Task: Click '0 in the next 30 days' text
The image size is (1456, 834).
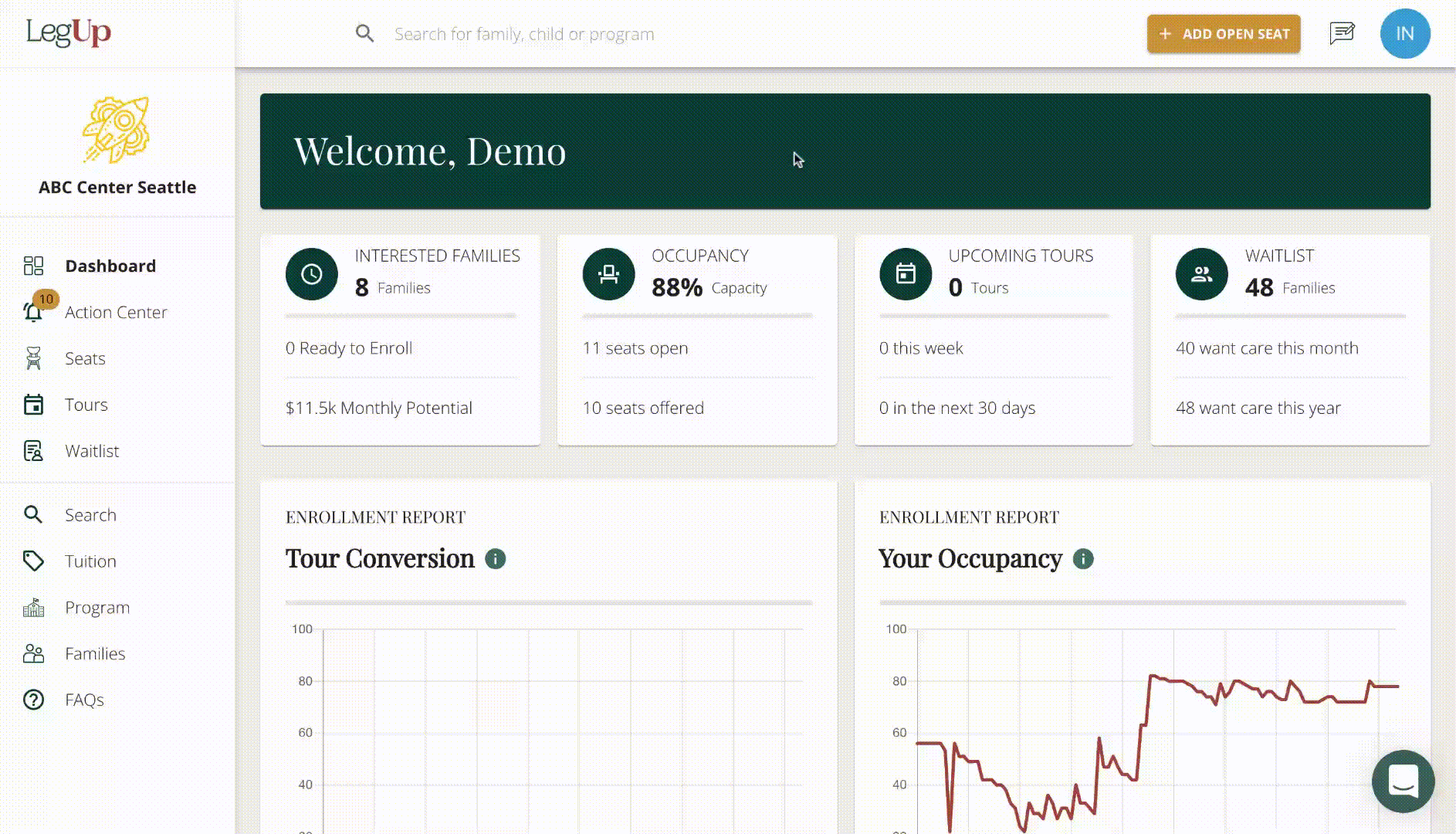Action: point(957,408)
